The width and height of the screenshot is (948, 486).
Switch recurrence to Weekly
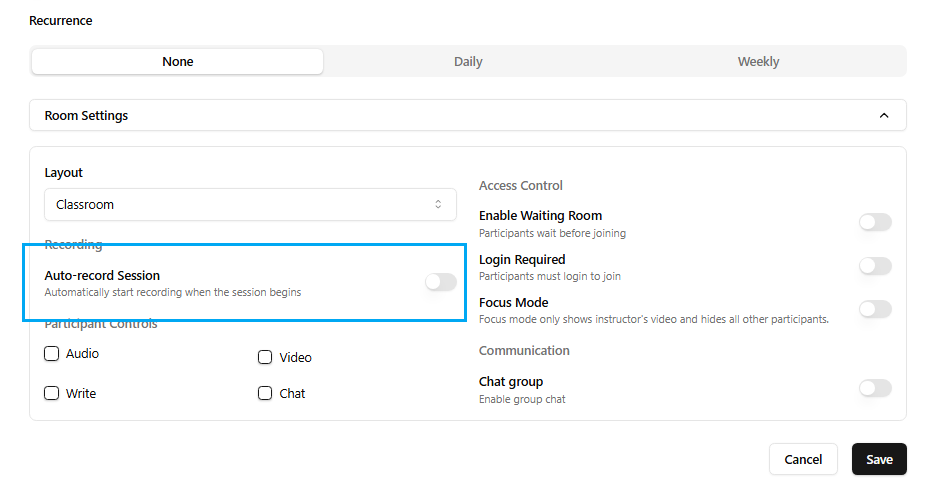pos(758,62)
